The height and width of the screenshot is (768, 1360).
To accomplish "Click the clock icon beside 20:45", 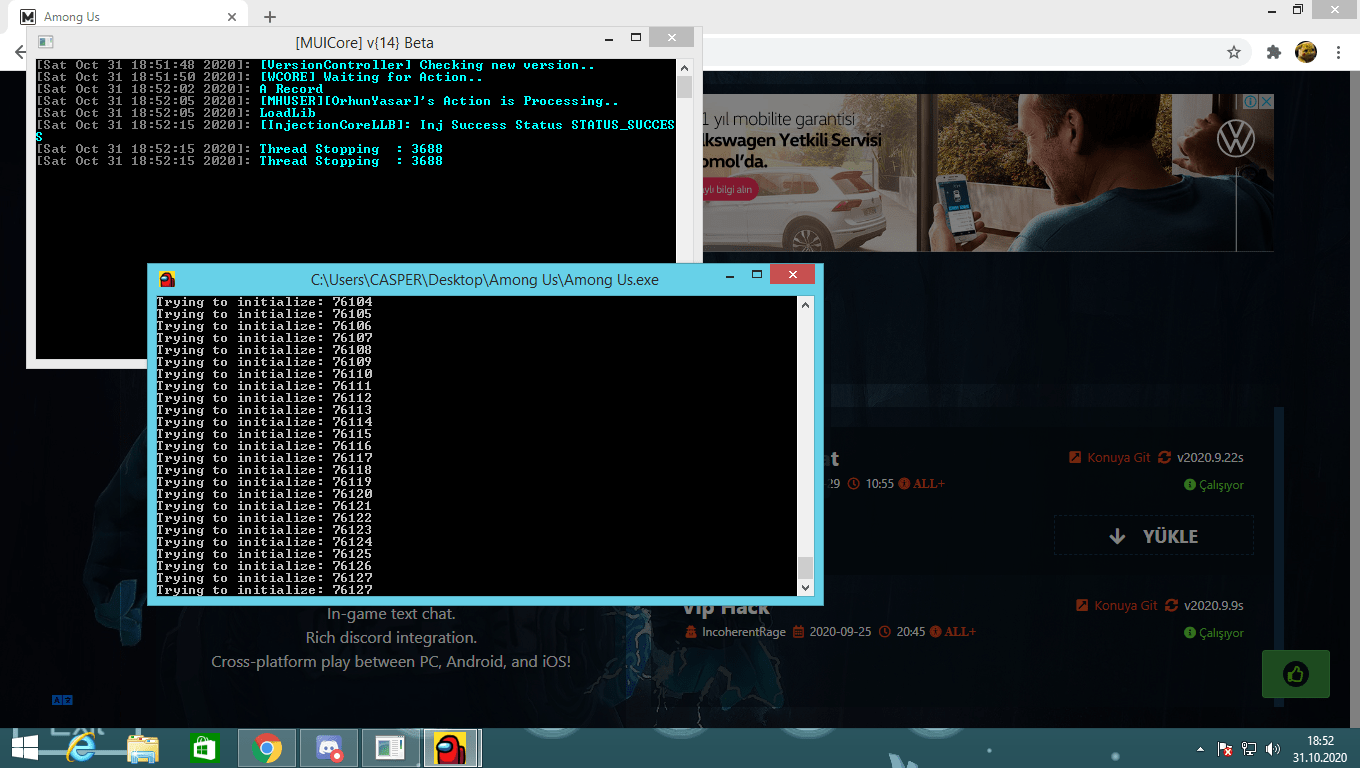I will pos(885,632).
